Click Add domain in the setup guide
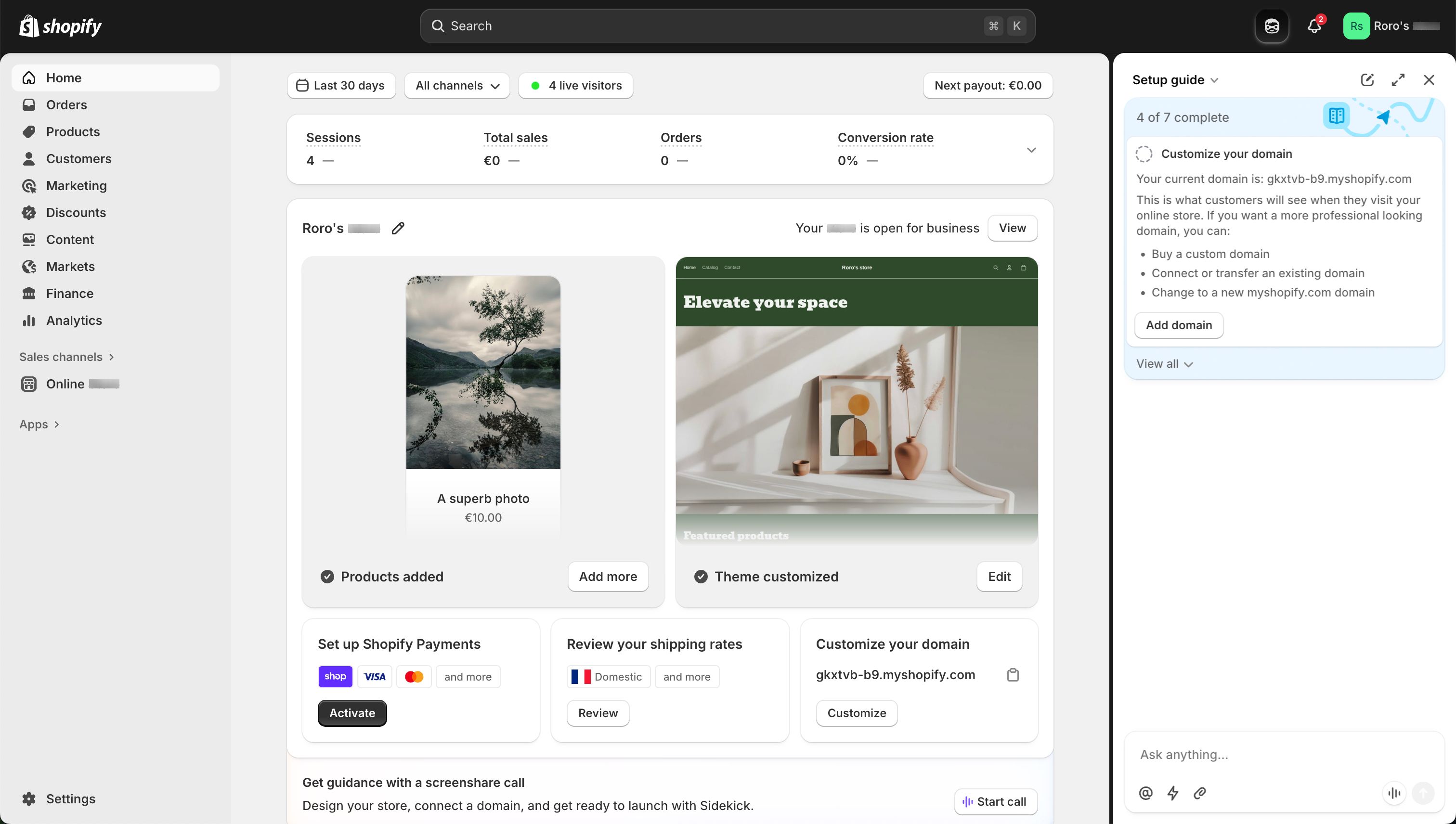Screen dimensions: 1456x824 click(1179, 325)
